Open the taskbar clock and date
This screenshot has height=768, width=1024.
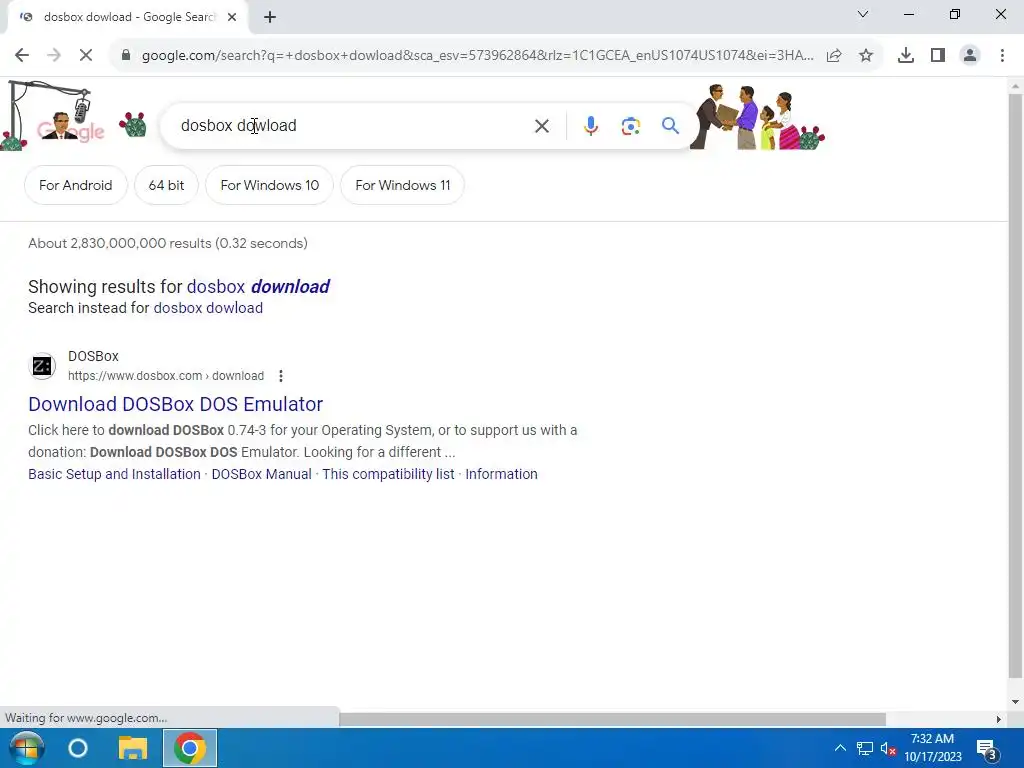click(933, 748)
